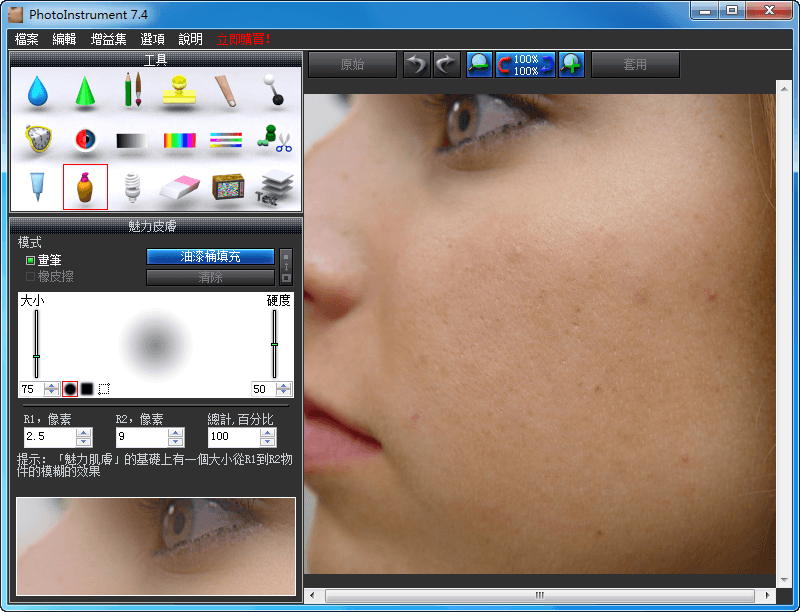Select the yellow clone stamp tool

pos(179,90)
